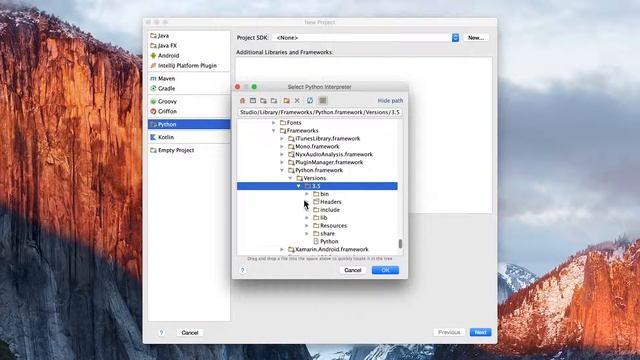This screenshot has height=360, width=640.
Task: Click the share folder icon
Action: (x=316, y=233)
